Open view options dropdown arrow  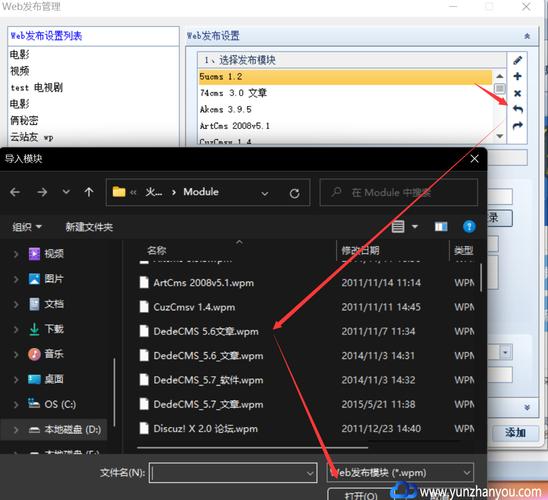click(x=415, y=227)
